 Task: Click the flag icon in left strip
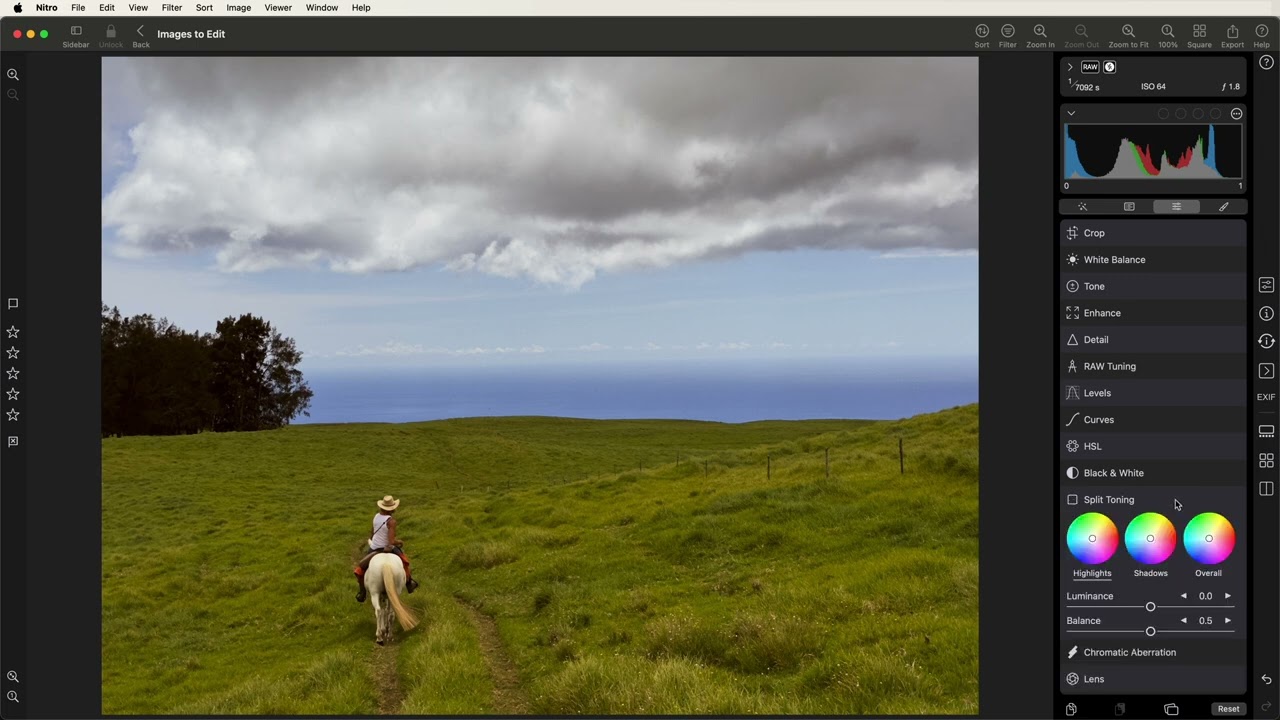[13, 304]
